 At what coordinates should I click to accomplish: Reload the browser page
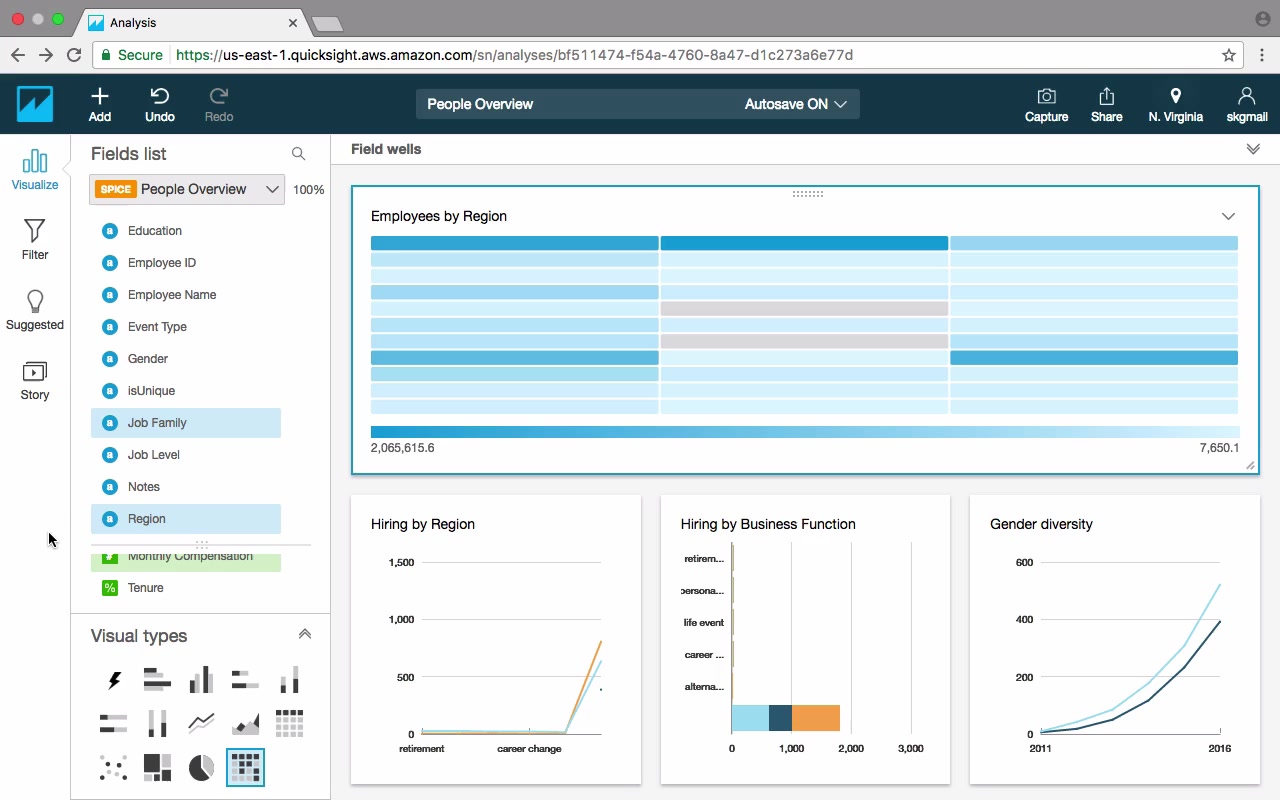coord(74,55)
